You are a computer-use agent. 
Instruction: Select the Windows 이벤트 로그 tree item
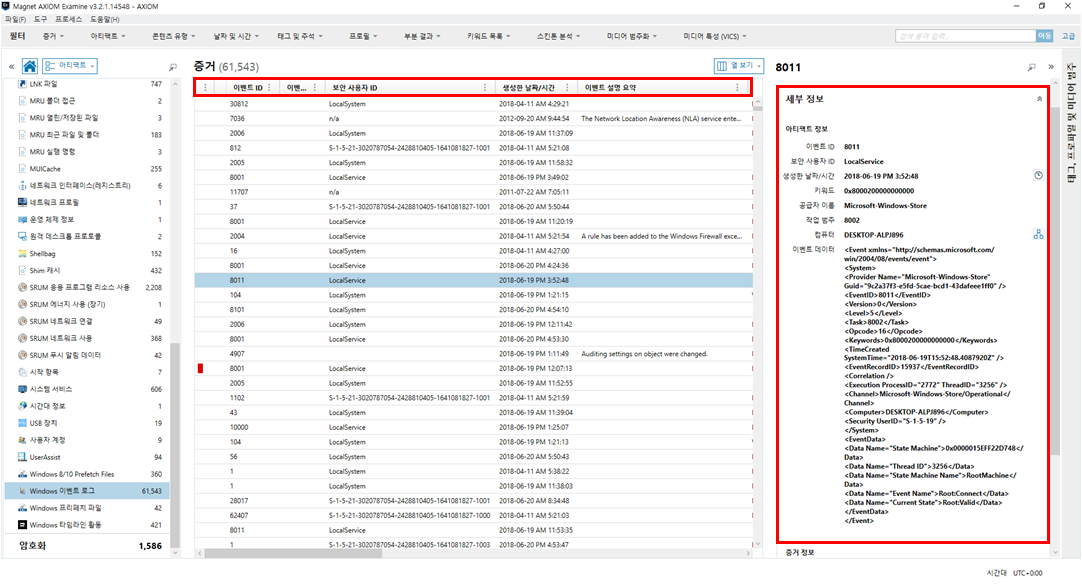point(87,491)
